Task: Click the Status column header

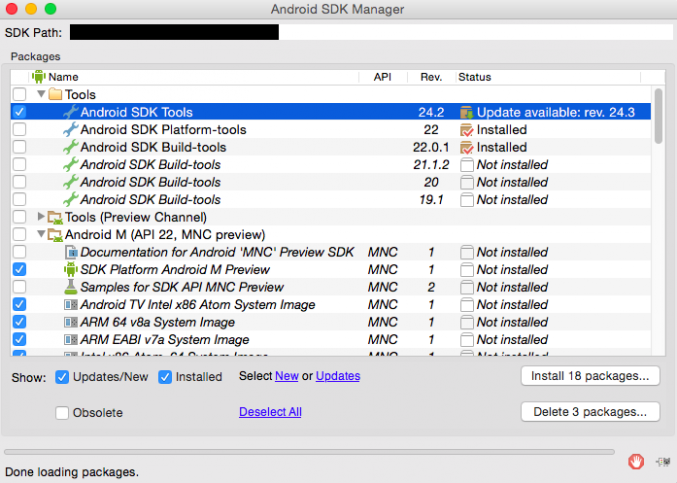Action: [548, 77]
